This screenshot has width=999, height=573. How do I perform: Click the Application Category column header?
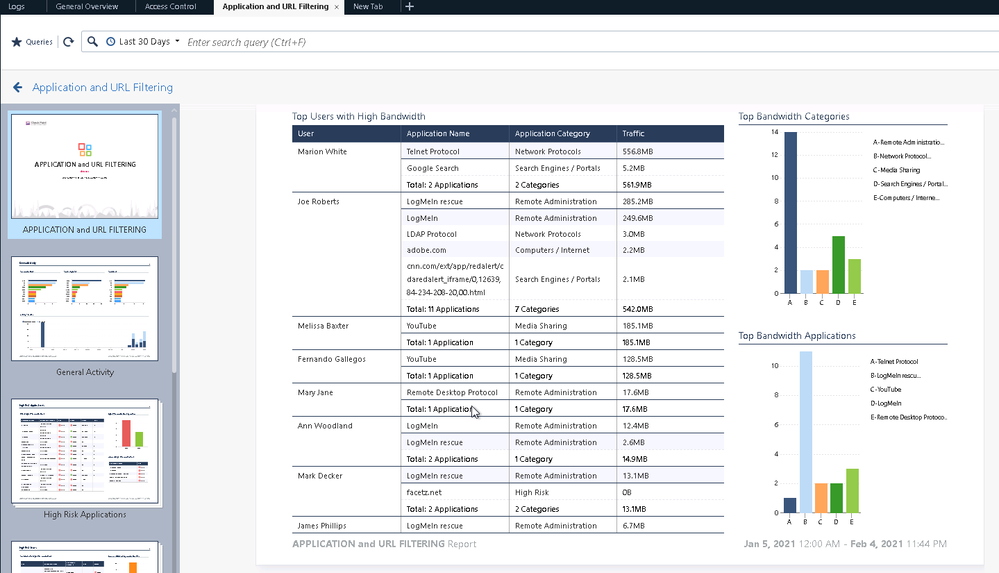click(563, 134)
